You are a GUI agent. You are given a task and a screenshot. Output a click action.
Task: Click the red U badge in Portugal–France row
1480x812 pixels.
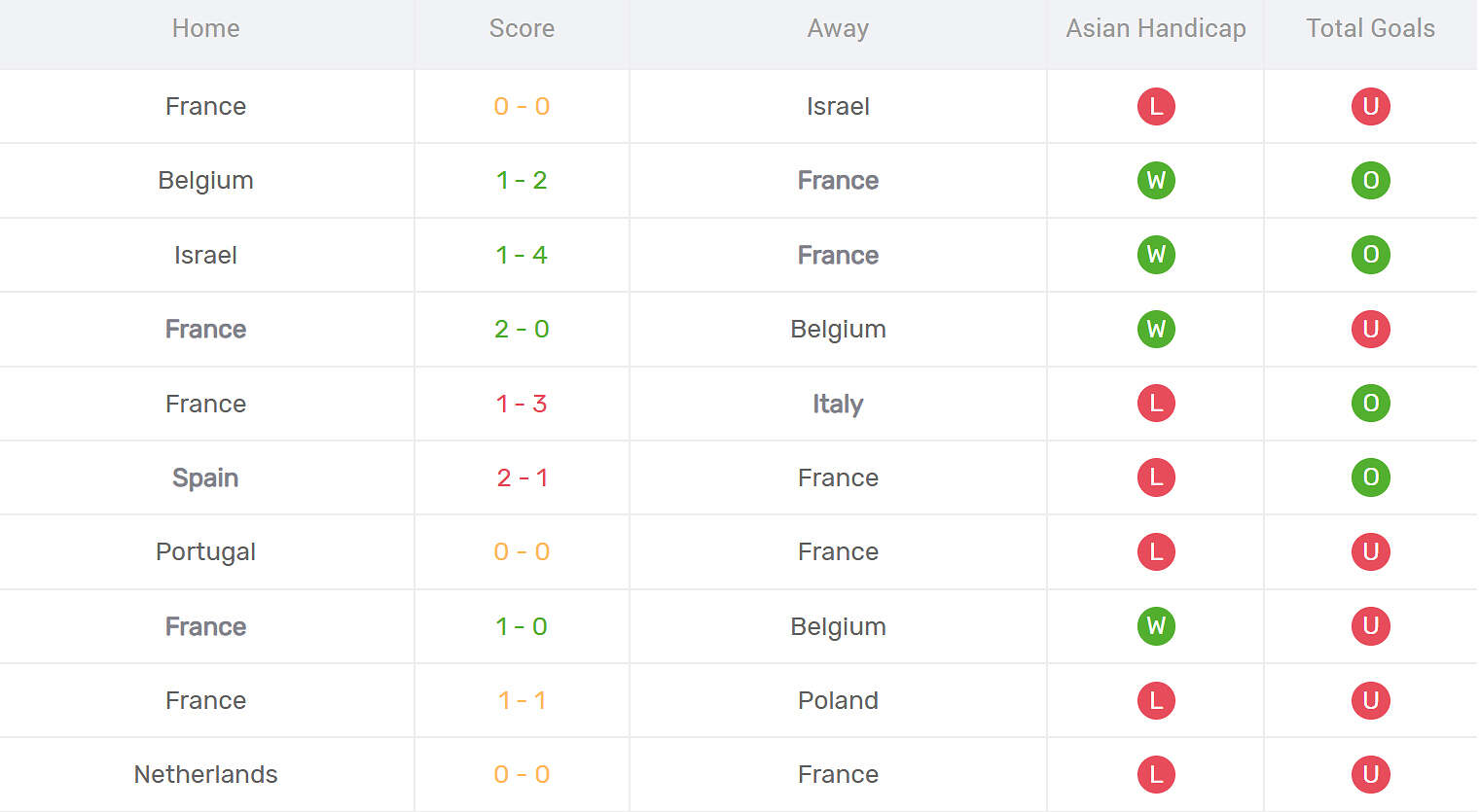(x=1370, y=551)
